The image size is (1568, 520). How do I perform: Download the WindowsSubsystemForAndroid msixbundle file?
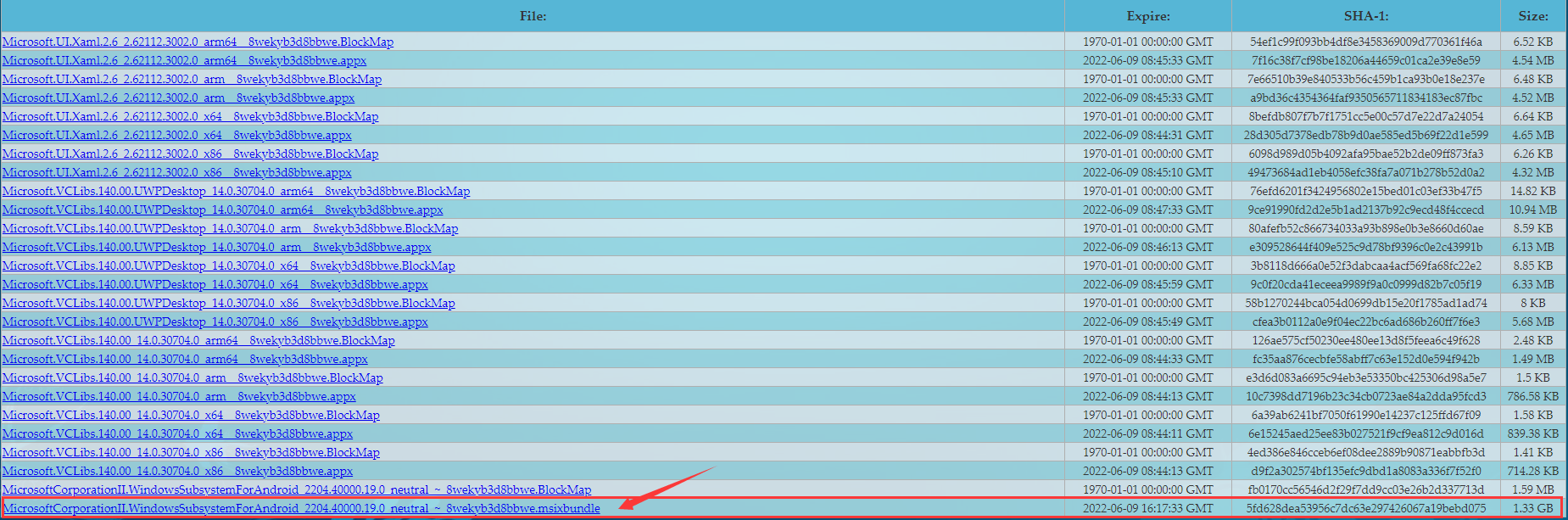pyautogui.click(x=301, y=508)
